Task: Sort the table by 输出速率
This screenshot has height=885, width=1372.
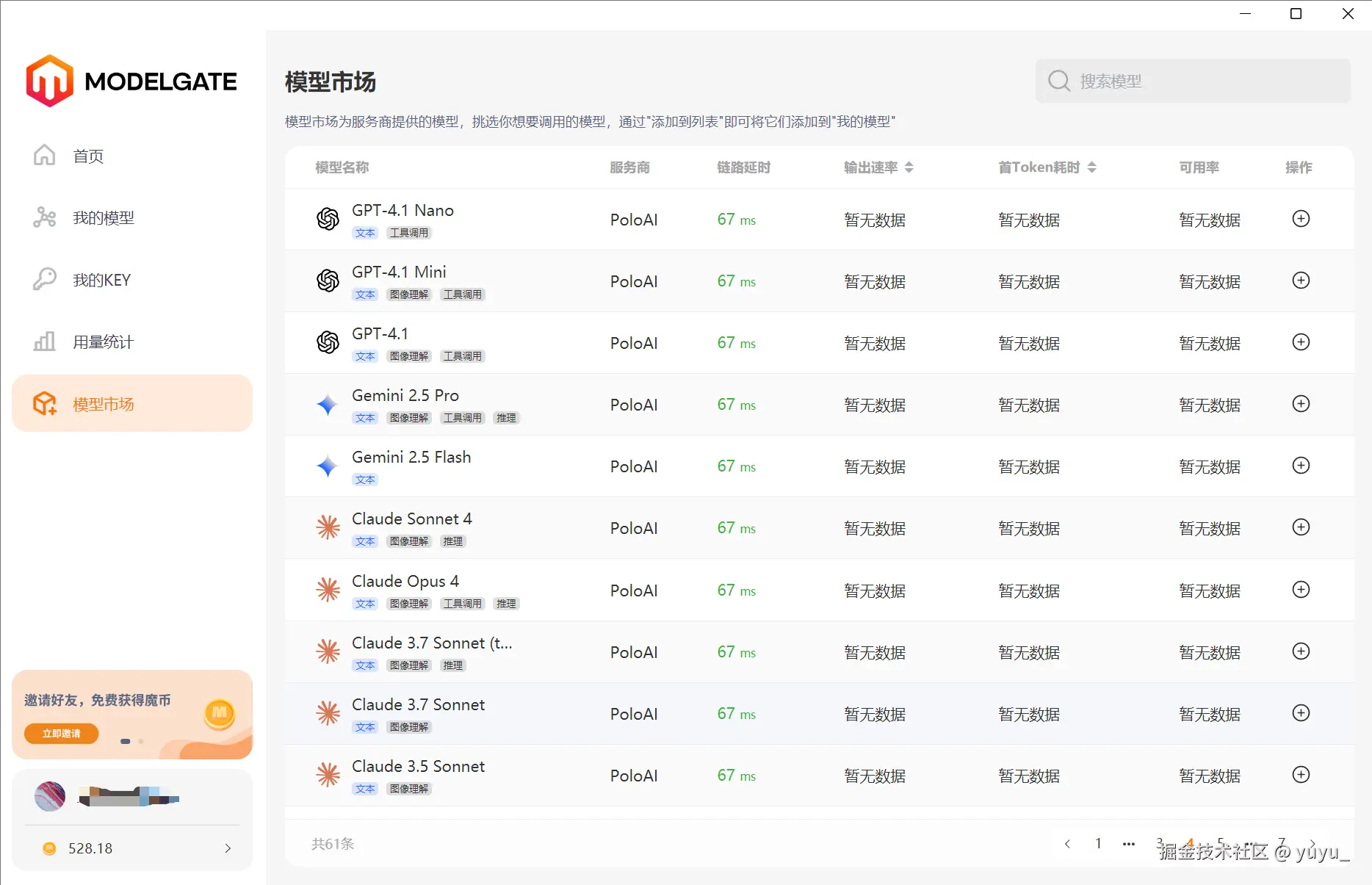Action: [910, 167]
